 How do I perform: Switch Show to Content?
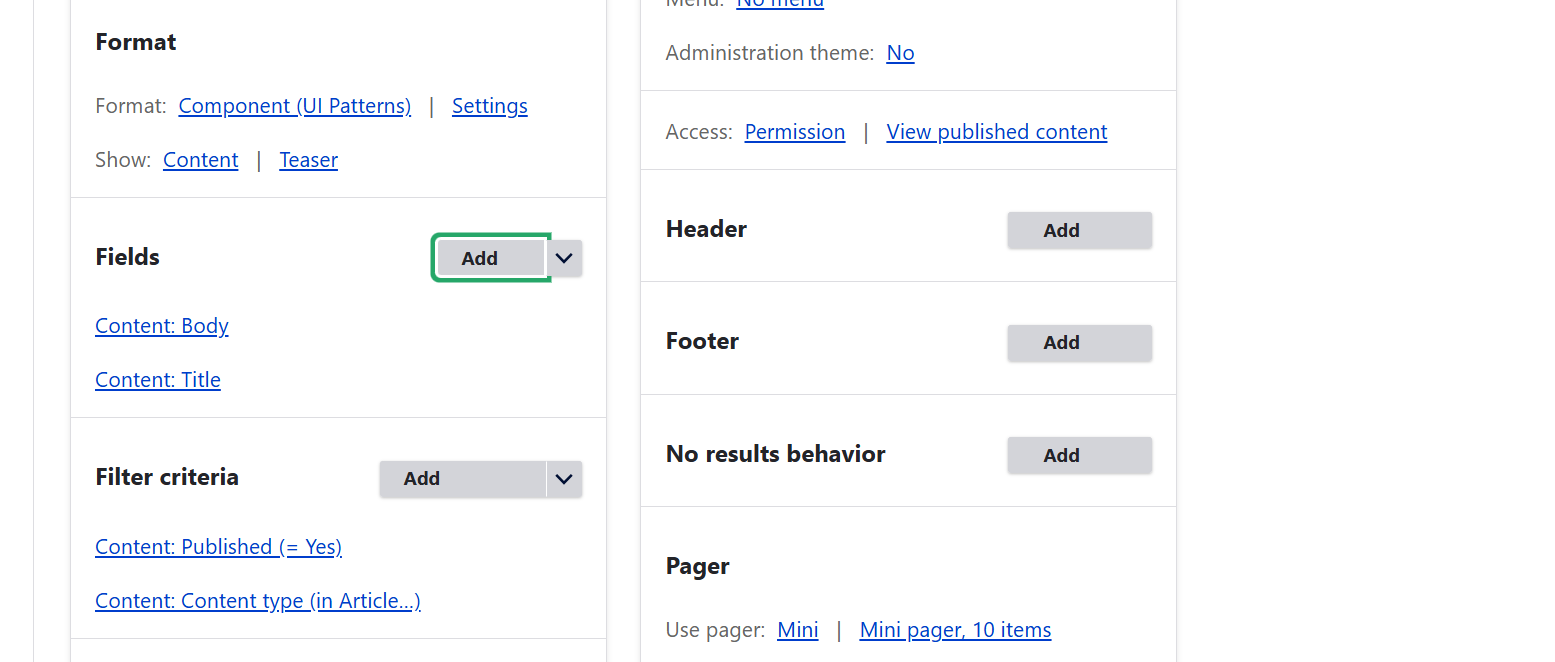[200, 159]
